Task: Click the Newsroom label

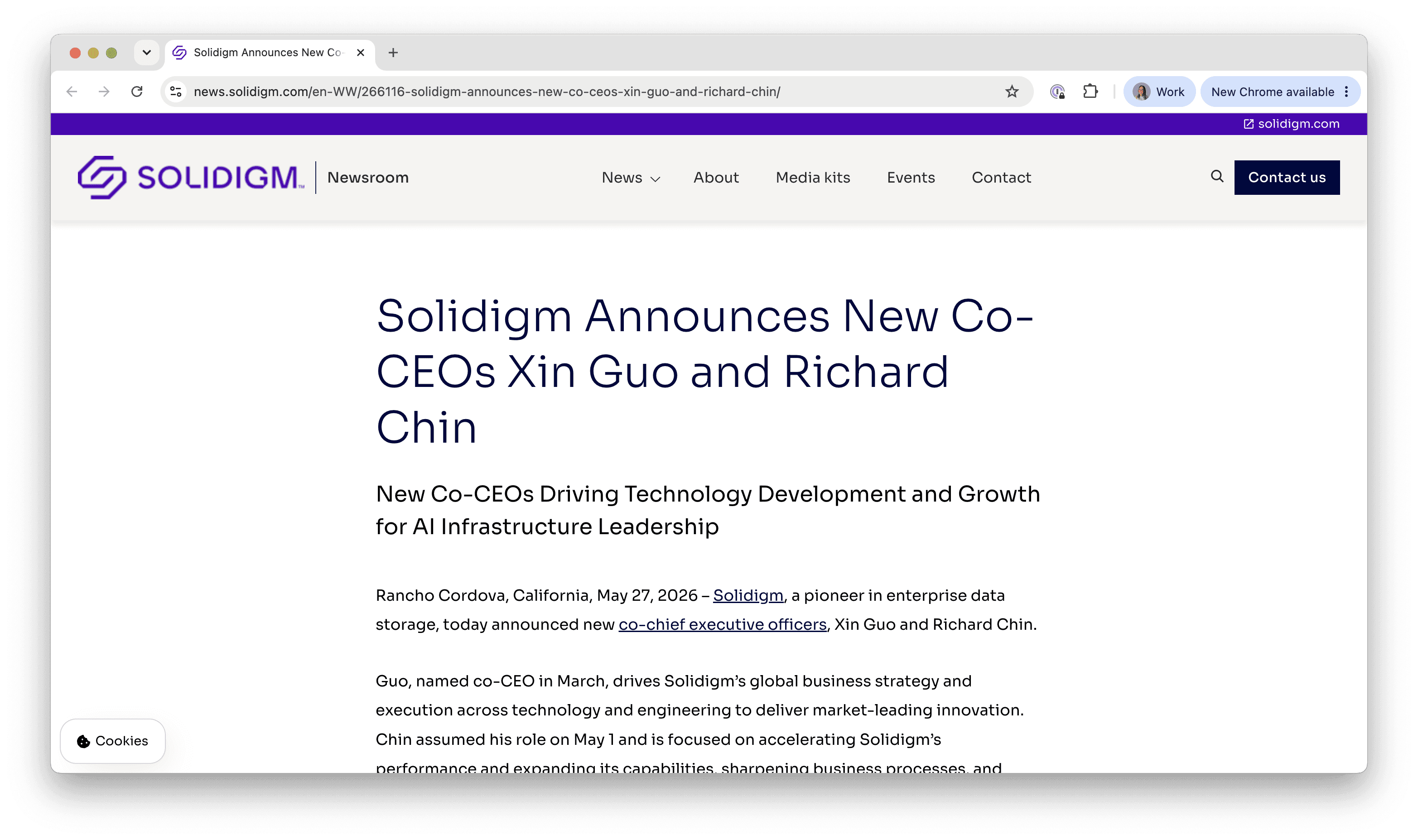Action: [x=368, y=178]
